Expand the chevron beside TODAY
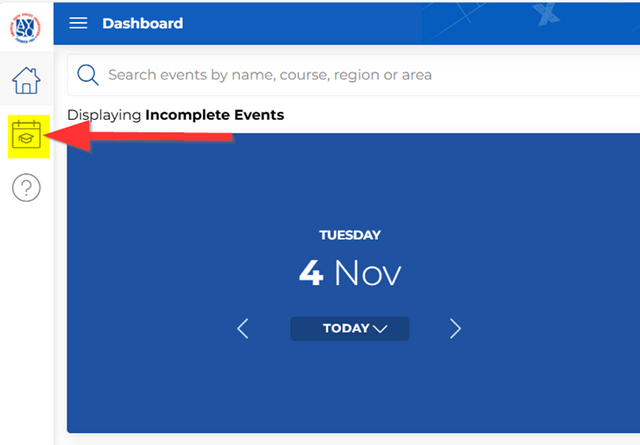The image size is (640, 445). point(379,329)
